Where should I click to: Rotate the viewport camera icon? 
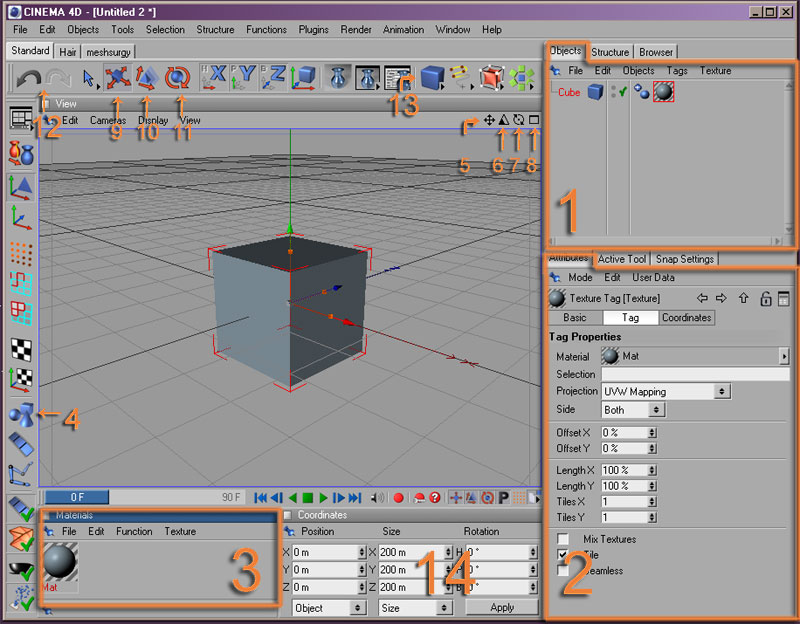[519, 120]
